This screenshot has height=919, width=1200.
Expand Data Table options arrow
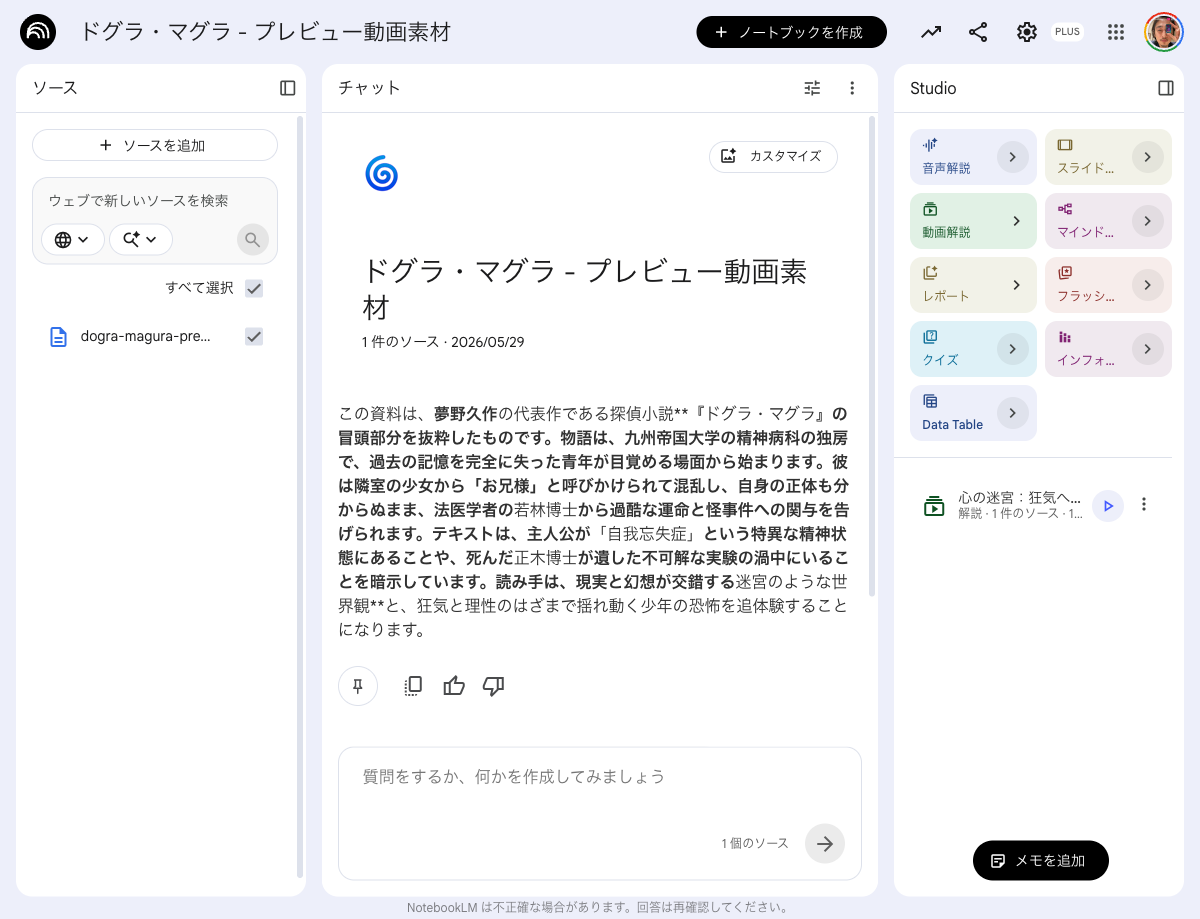(x=1013, y=413)
